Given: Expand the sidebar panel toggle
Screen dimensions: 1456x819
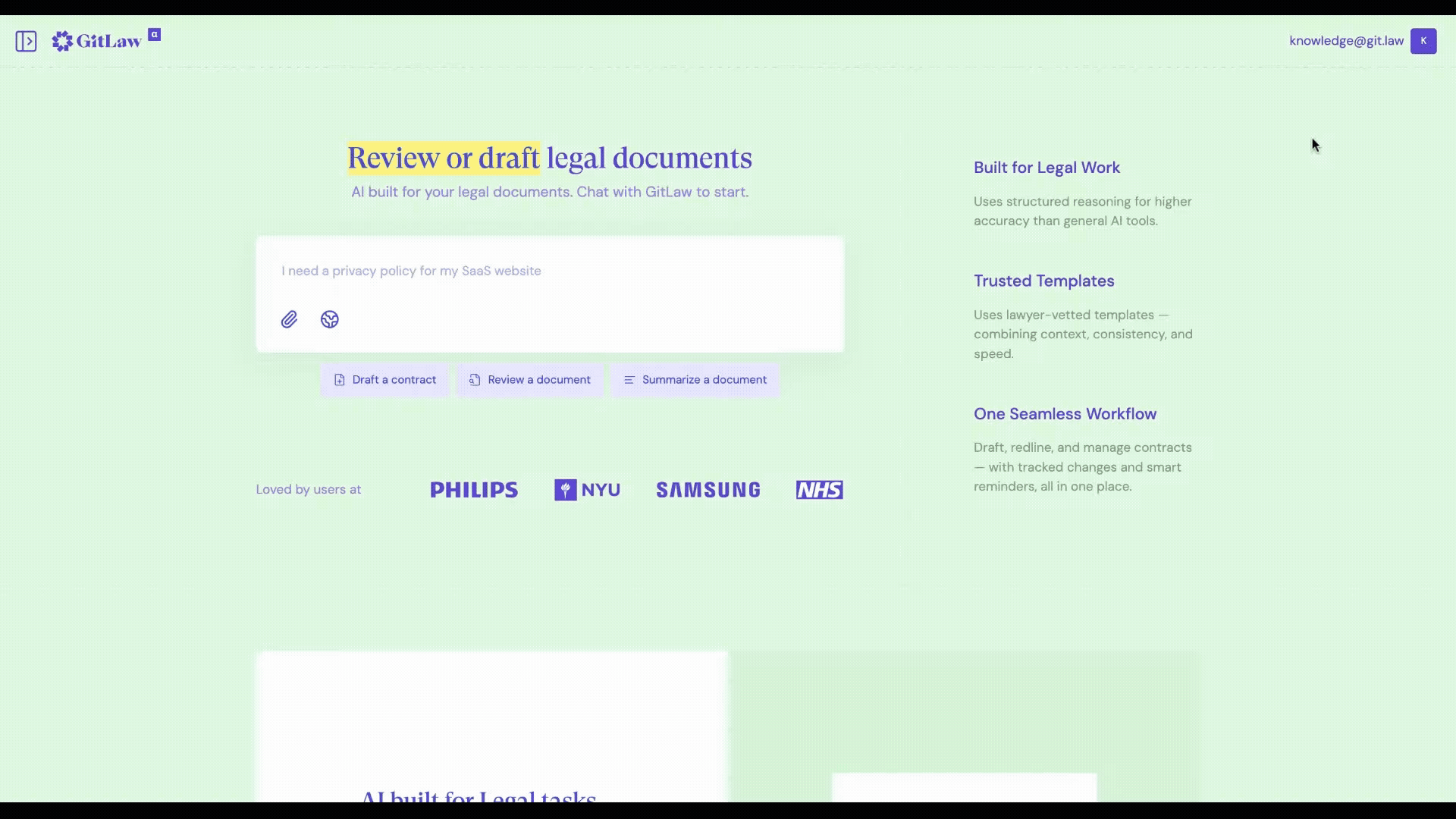Looking at the screenshot, I should click(x=26, y=41).
